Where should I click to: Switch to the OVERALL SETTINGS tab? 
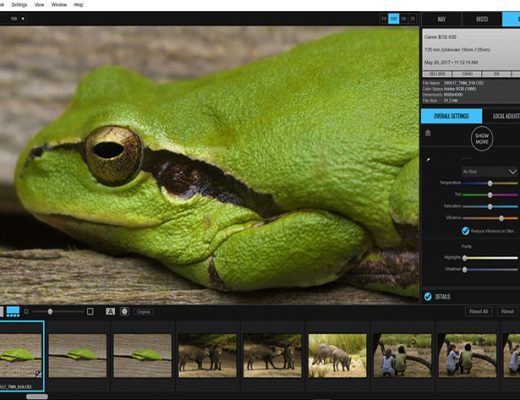(x=451, y=116)
